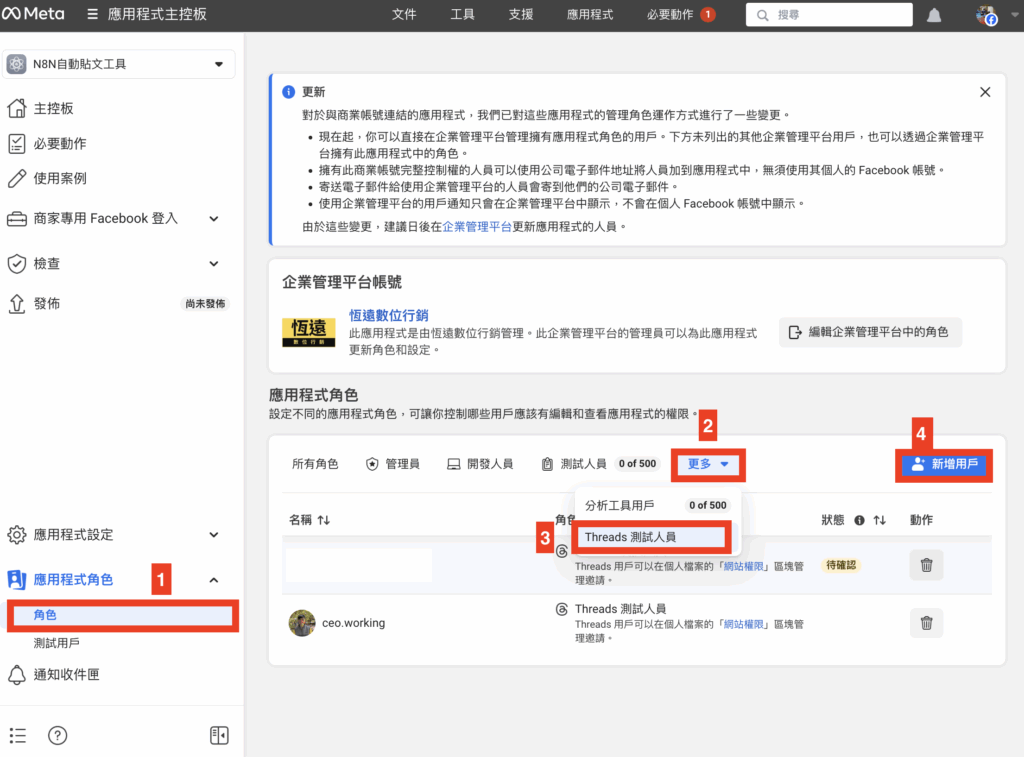Click the home icon next to 主控板
Image resolution: width=1024 pixels, height=757 pixels.
16,108
